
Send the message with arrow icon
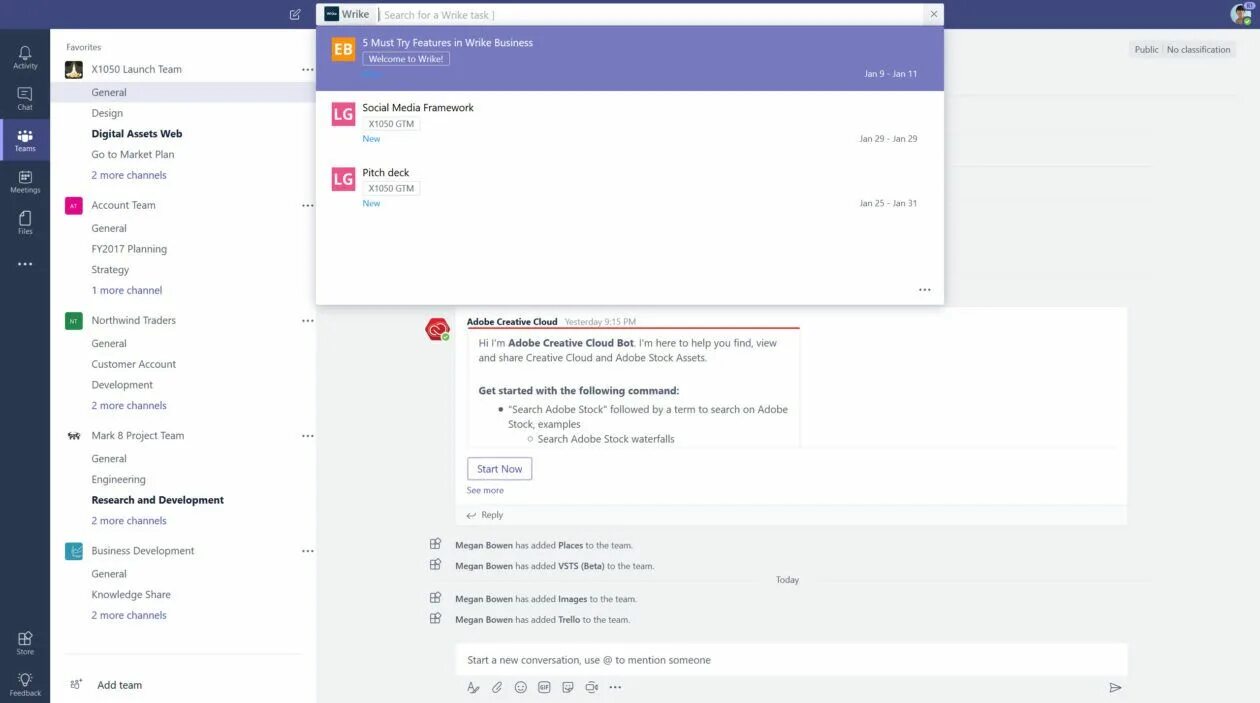tap(1115, 687)
